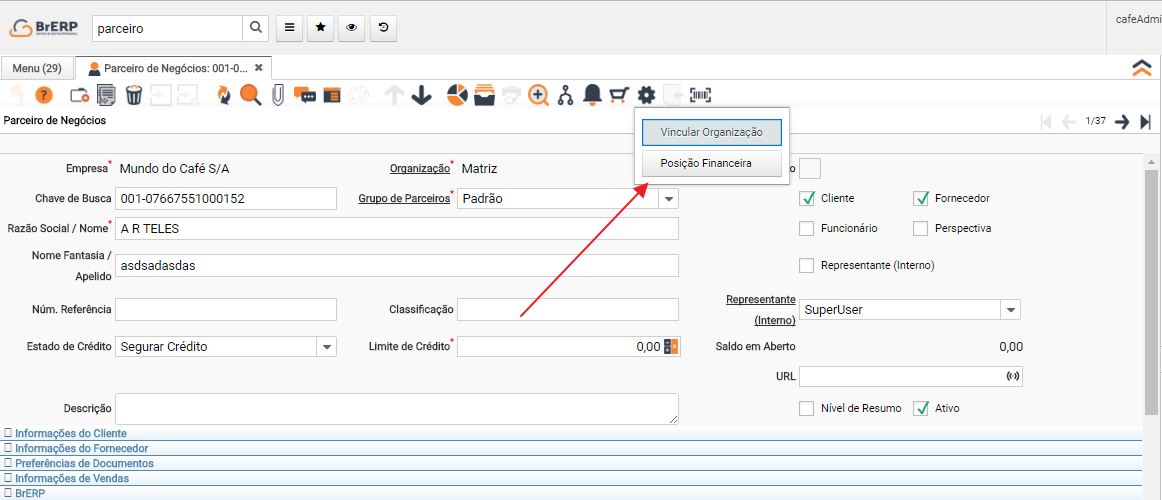
Task: Open the pie chart Report icon
Action: (457, 95)
